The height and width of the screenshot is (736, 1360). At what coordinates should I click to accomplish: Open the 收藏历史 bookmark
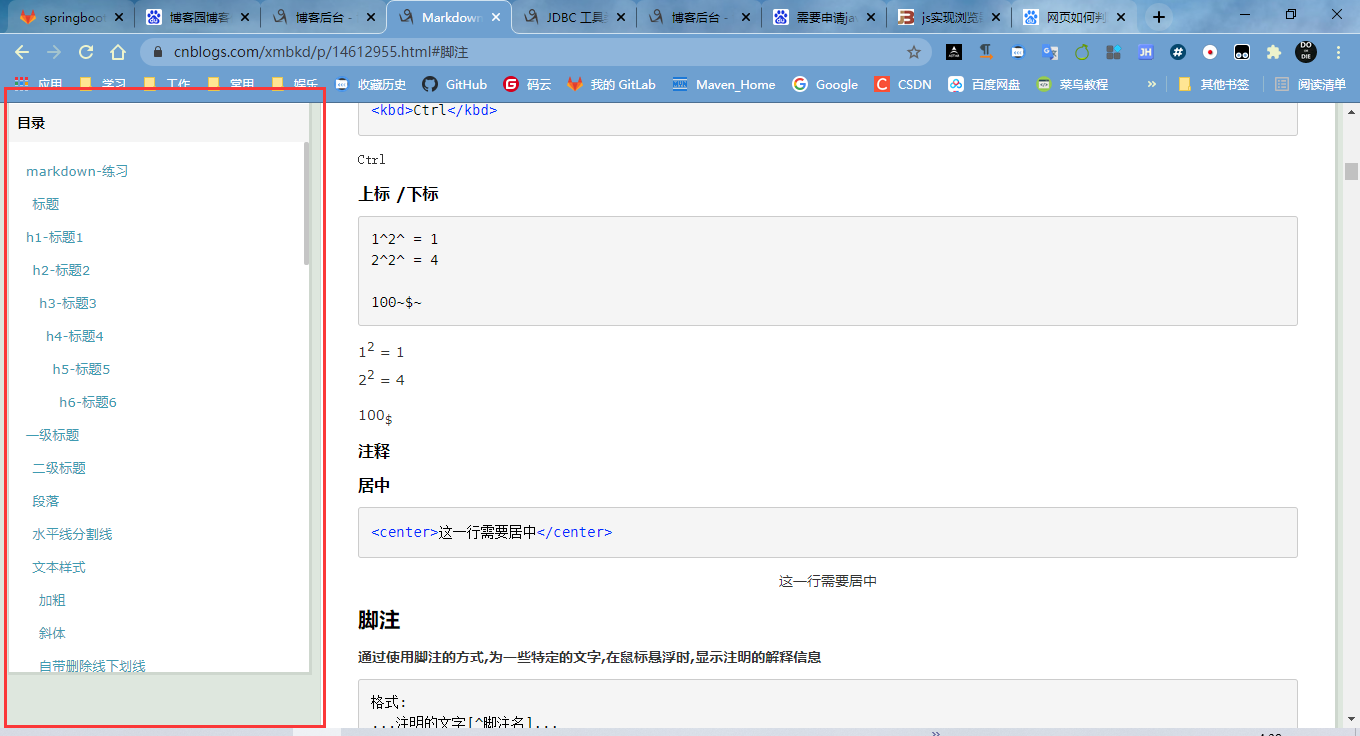pos(370,85)
